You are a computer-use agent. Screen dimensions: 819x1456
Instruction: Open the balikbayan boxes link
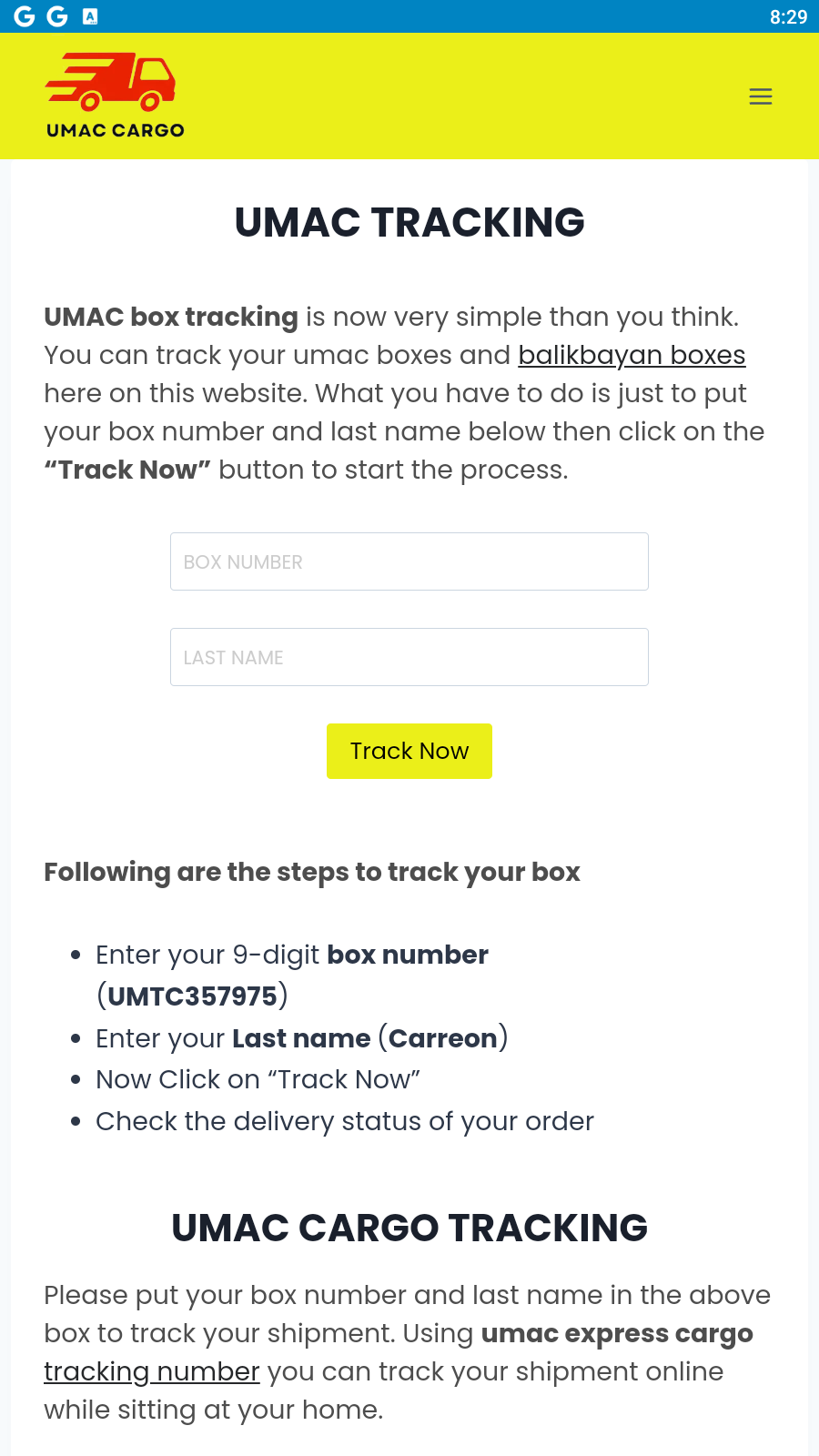pos(632,355)
